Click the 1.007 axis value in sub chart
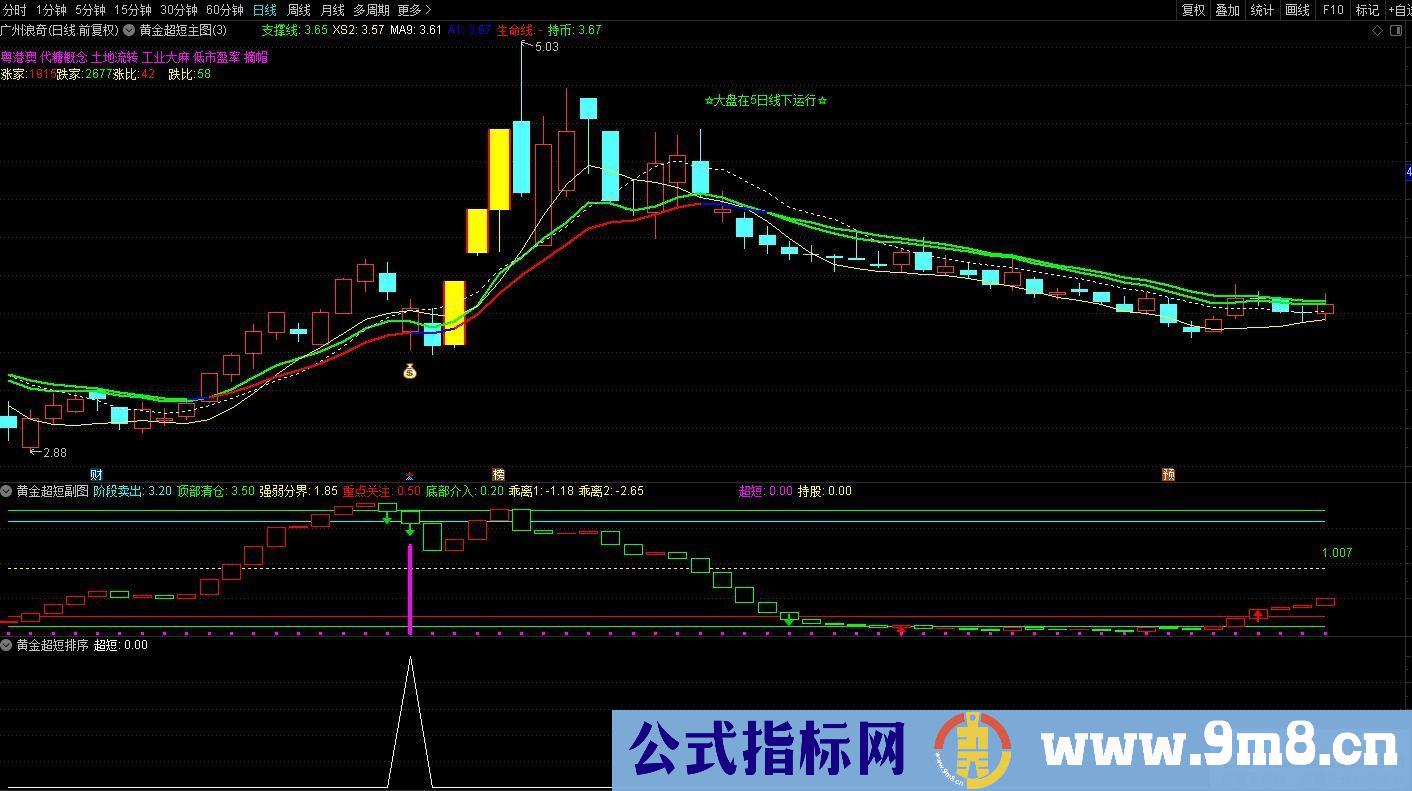The image size is (1412, 791). 1337,553
